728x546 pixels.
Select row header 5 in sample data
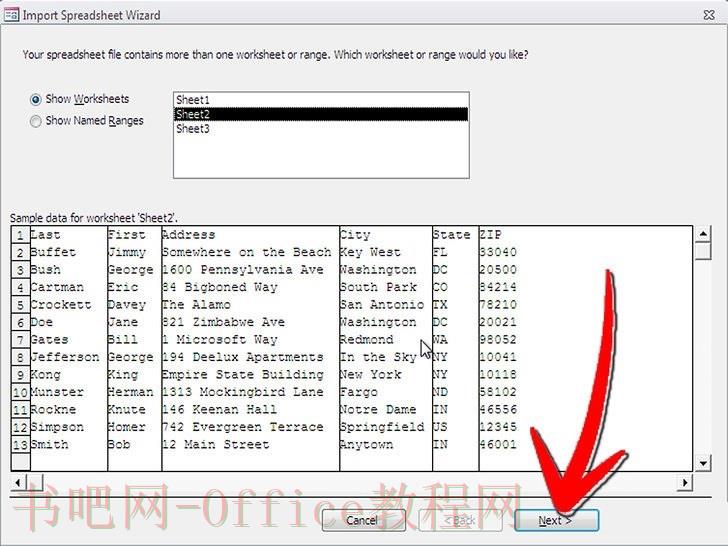pos(20,305)
